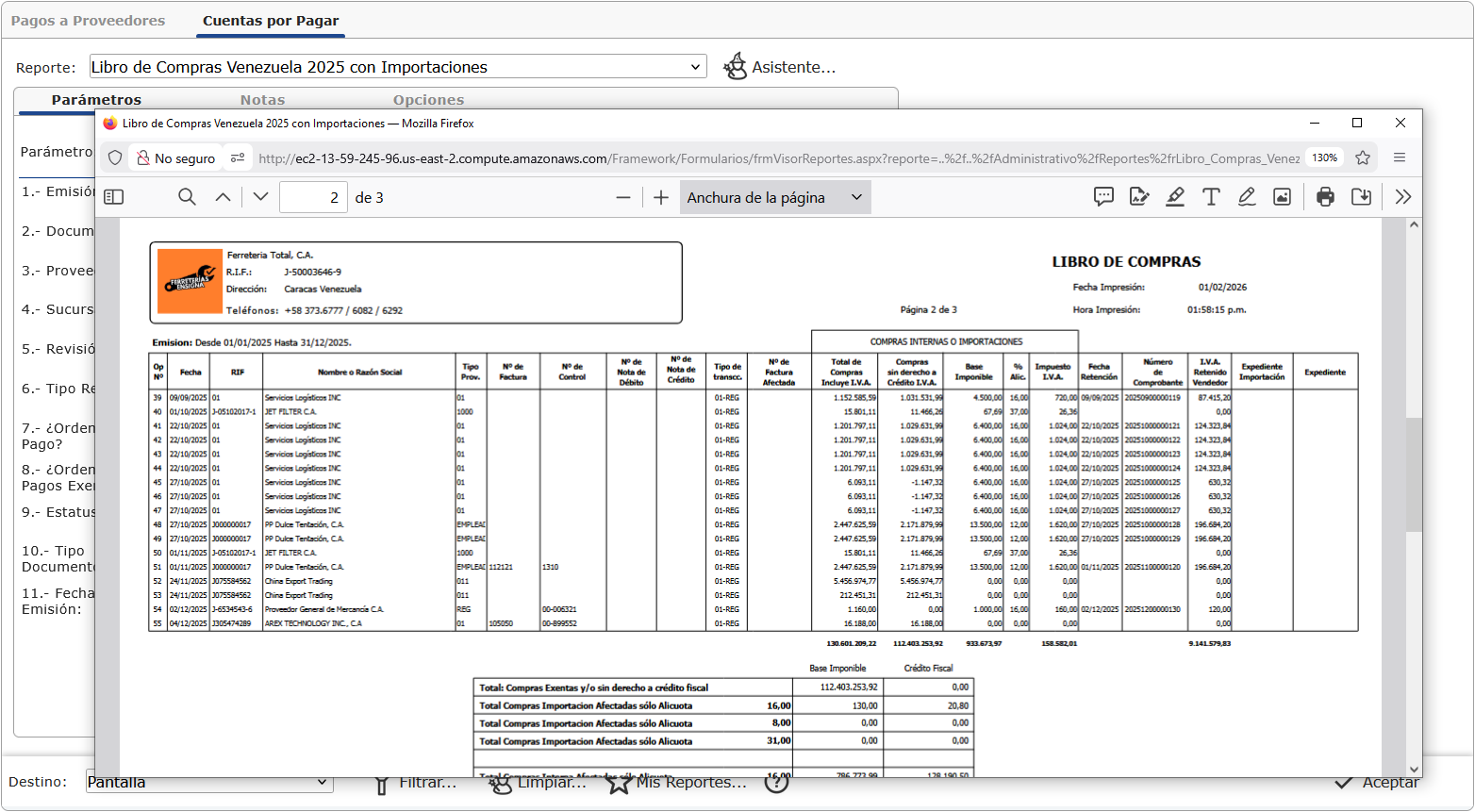Click the zoom in plus control
This screenshot has width=1475, height=812.
(x=660, y=196)
